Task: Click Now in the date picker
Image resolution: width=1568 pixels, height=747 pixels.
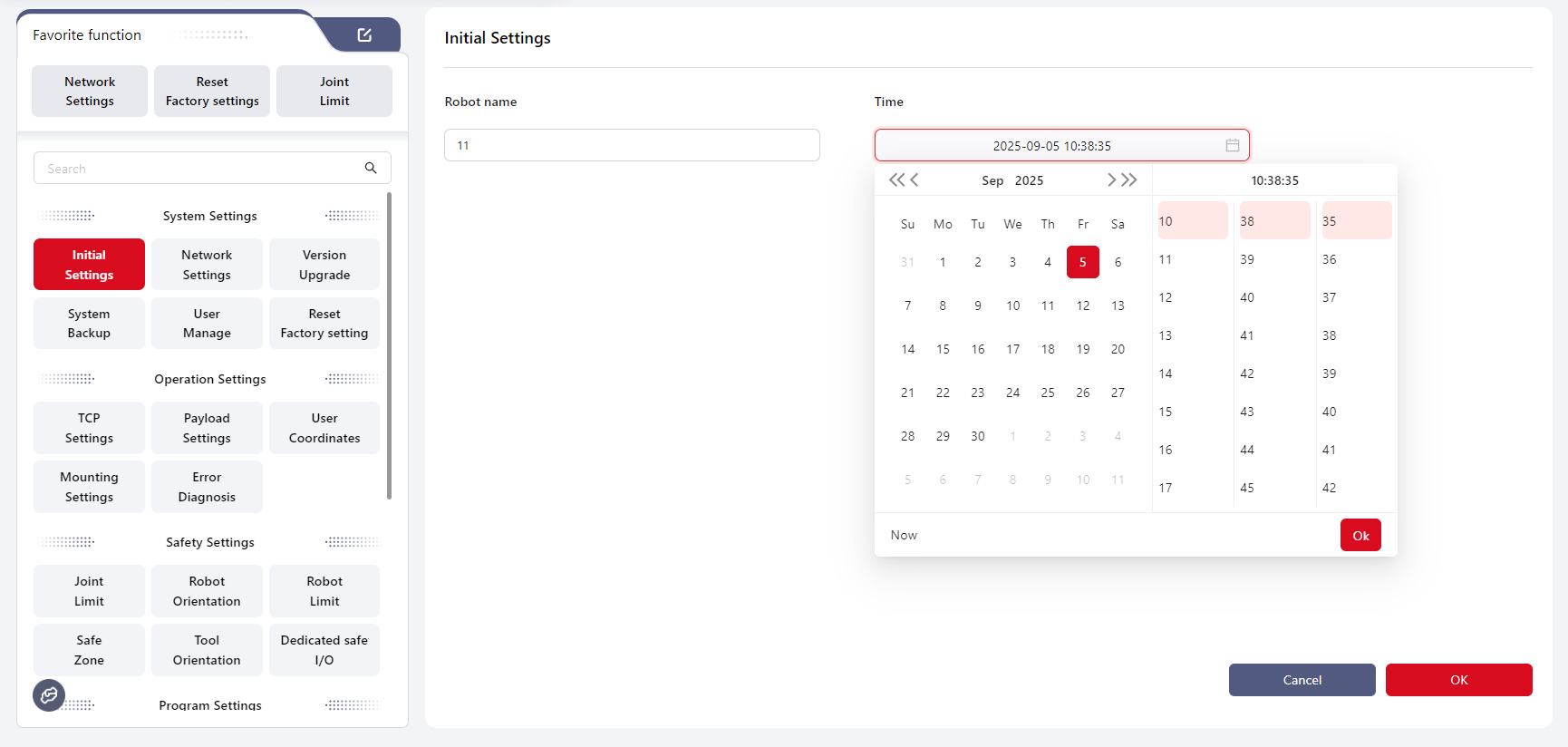Action: 904,535
